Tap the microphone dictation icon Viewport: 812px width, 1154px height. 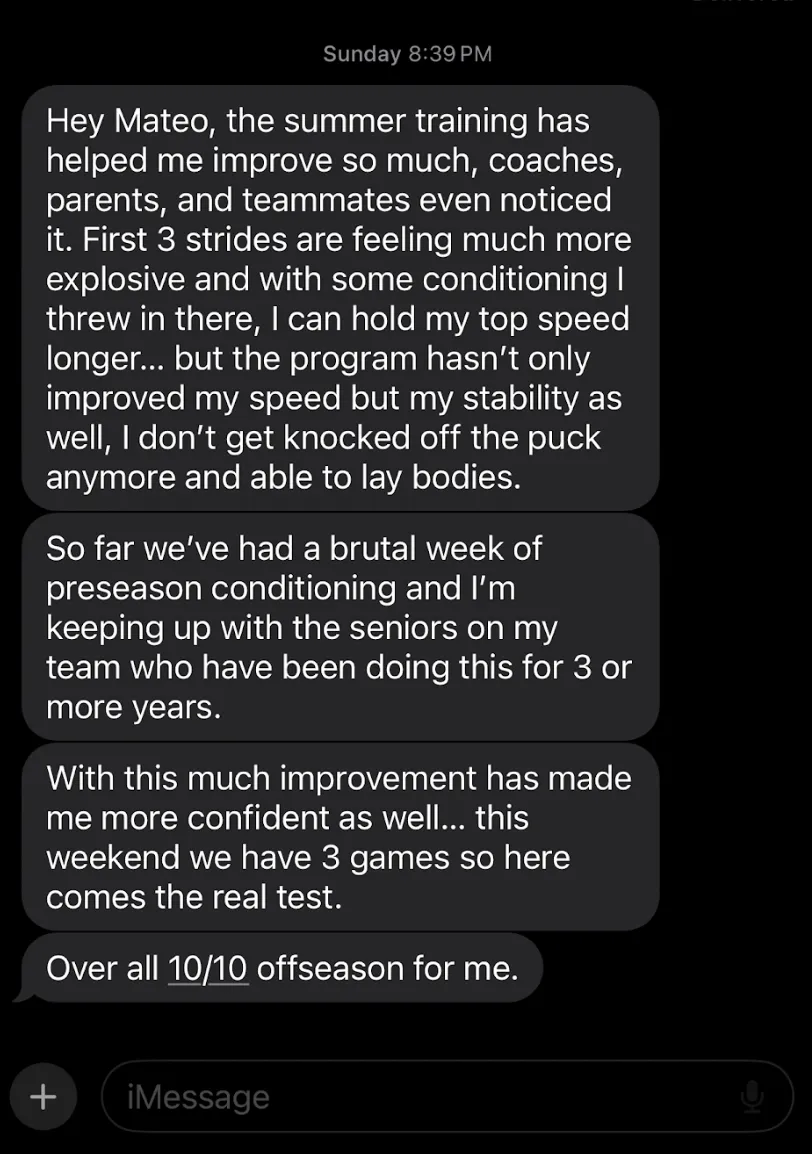tap(752, 1097)
